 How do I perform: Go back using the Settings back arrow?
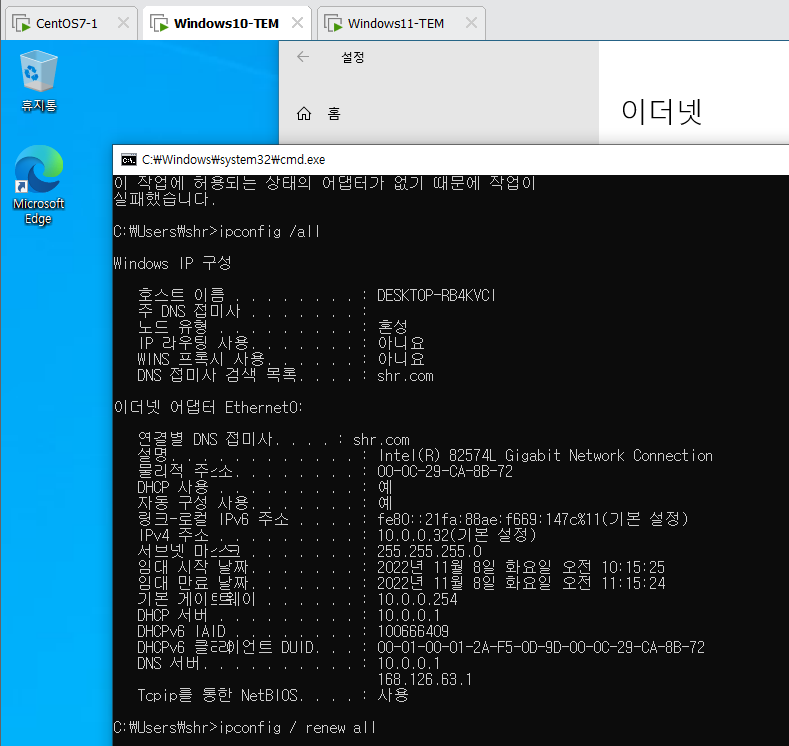[x=303, y=57]
